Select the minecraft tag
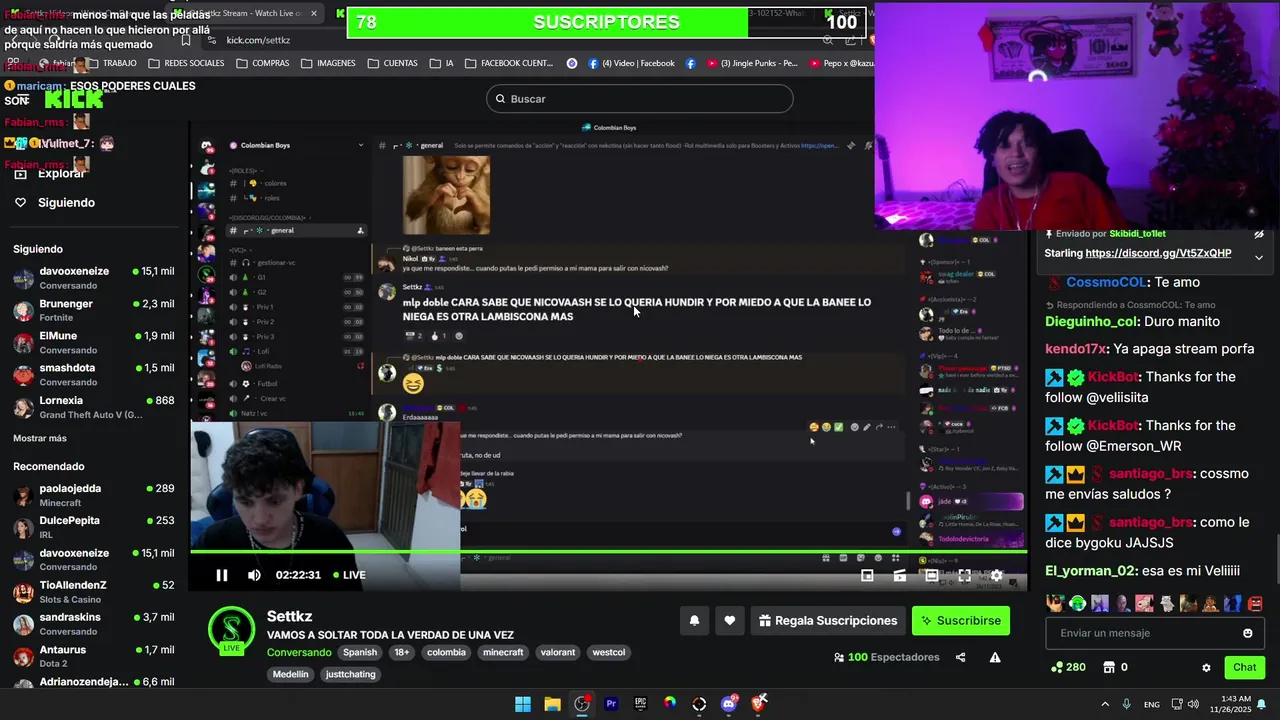 tap(503, 652)
